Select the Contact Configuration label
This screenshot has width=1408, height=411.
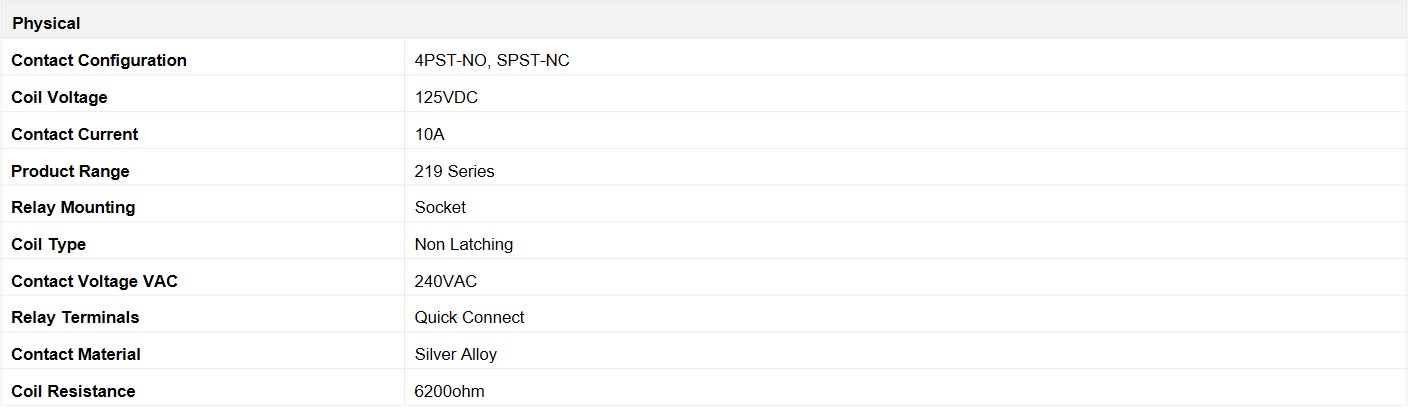[x=99, y=60]
